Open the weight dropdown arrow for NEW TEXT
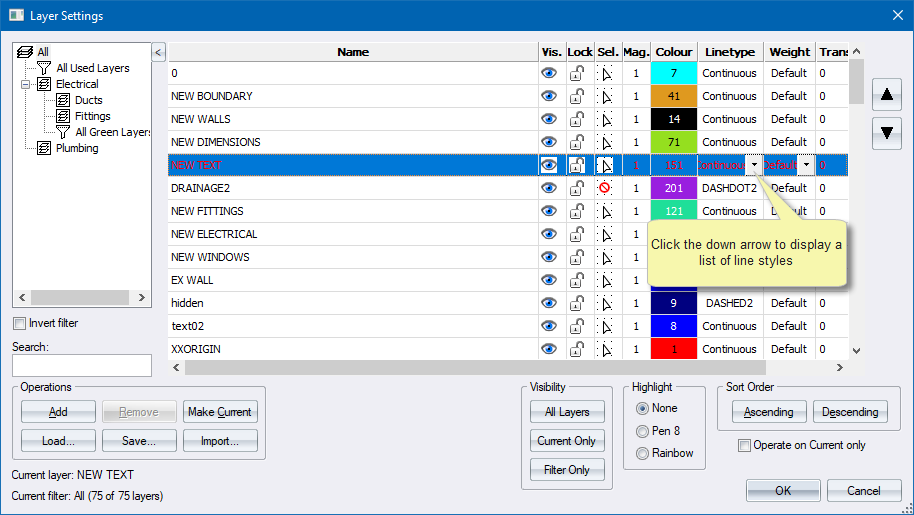914x515 pixels. (x=805, y=166)
